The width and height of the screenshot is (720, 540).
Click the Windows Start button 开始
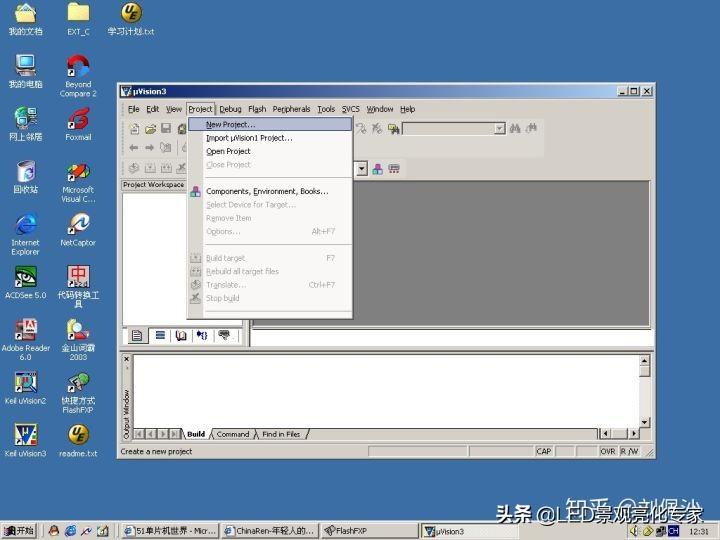tap(19, 531)
